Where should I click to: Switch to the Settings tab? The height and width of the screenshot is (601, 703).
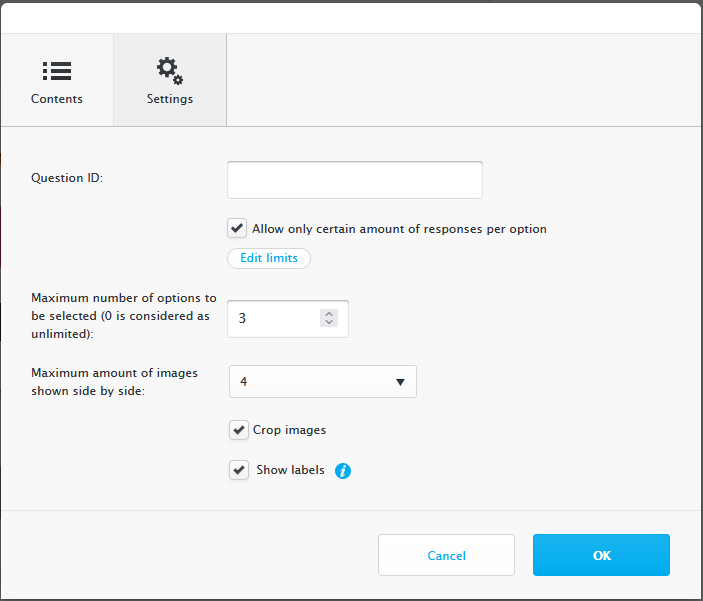click(x=170, y=80)
